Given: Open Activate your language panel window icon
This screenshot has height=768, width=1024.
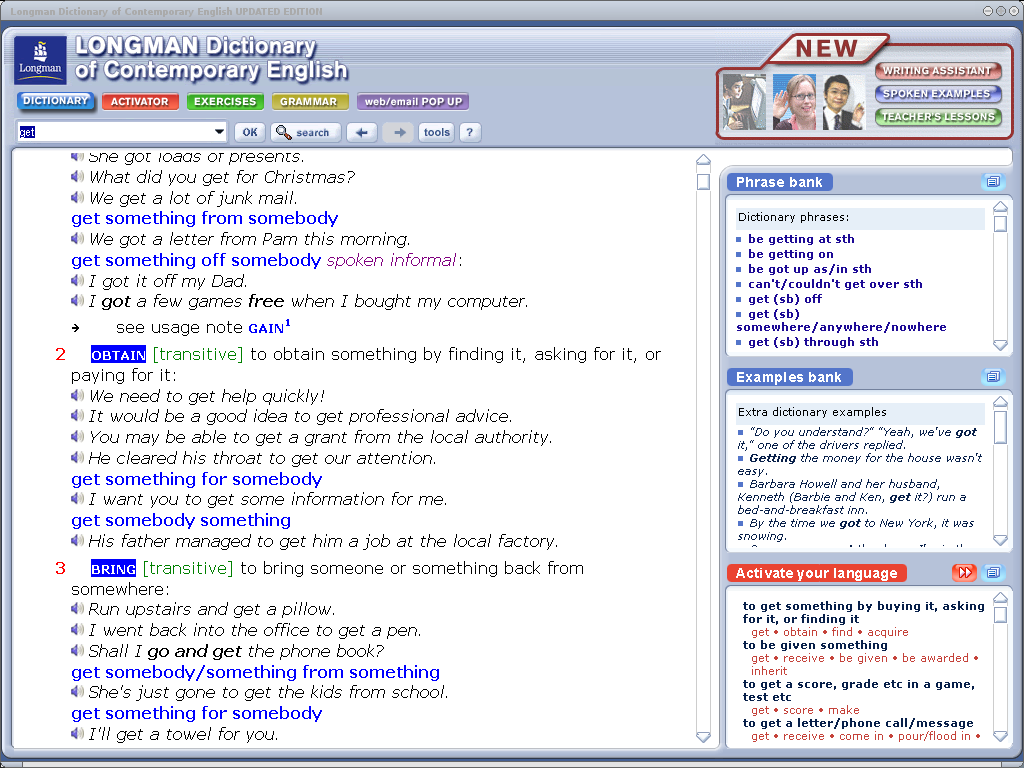Looking at the screenshot, I should 993,573.
